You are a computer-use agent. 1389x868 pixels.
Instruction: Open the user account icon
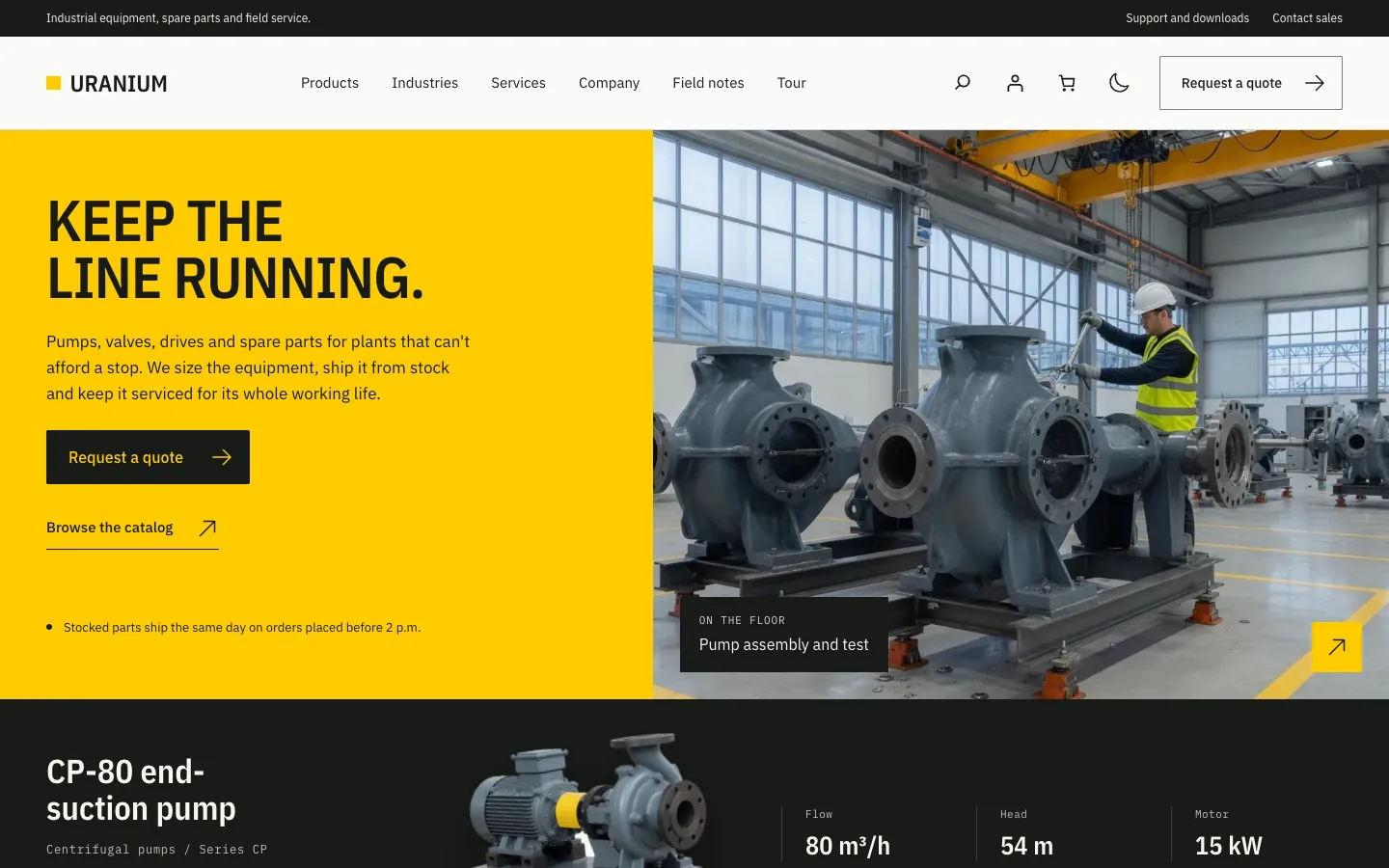(x=1015, y=83)
